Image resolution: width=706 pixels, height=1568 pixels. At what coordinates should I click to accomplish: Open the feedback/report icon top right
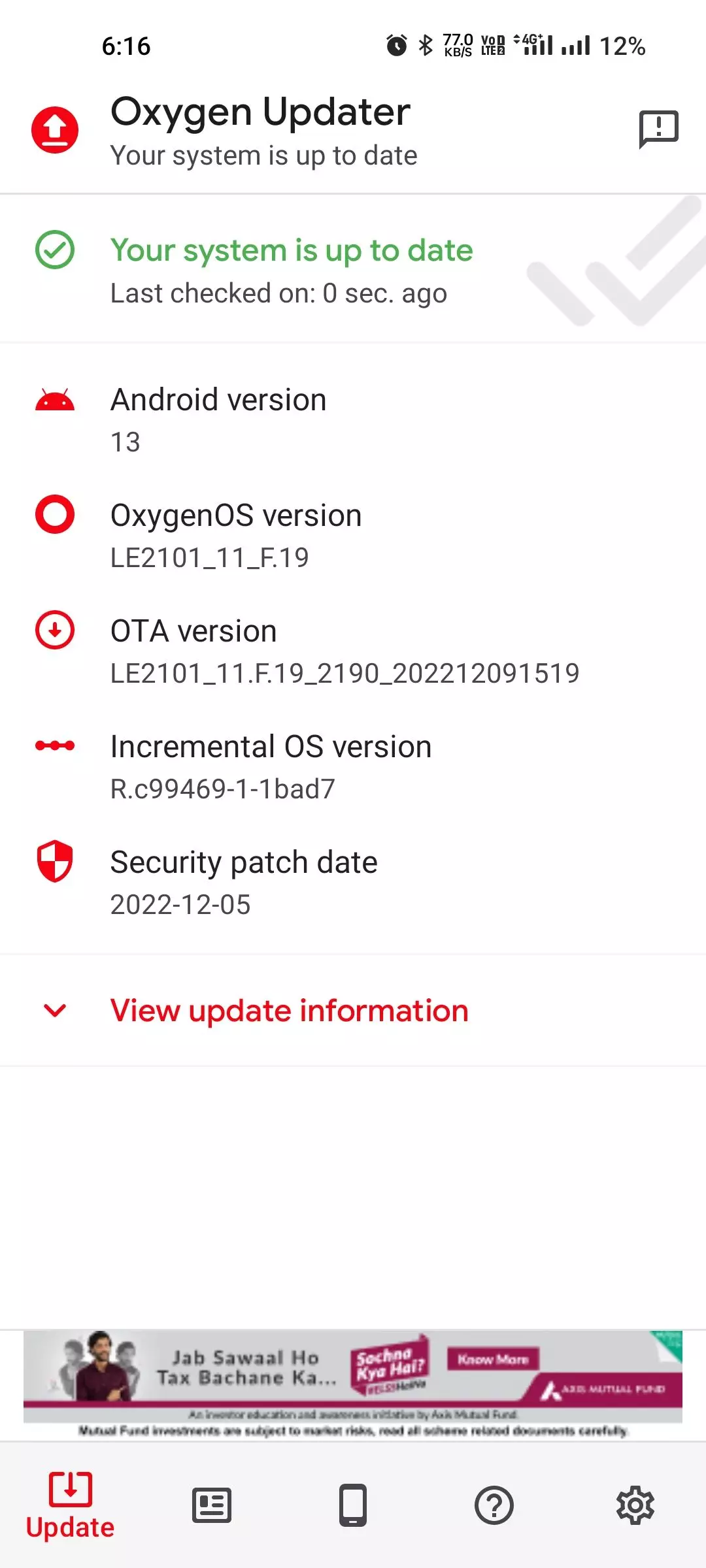(658, 128)
